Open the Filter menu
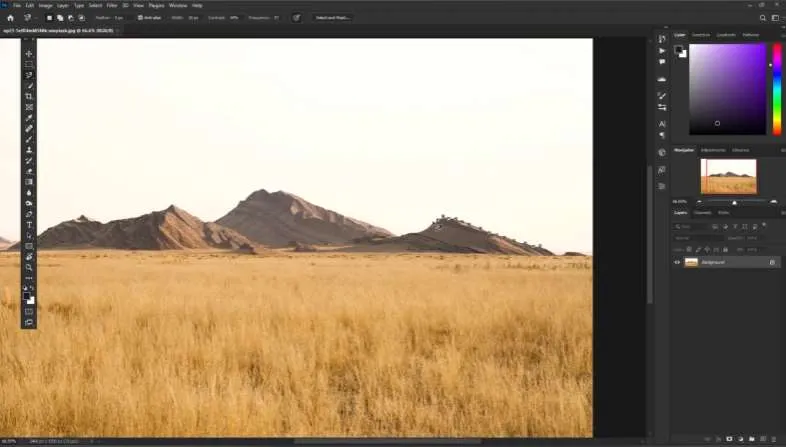This screenshot has height=447, width=786. point(111,5)
